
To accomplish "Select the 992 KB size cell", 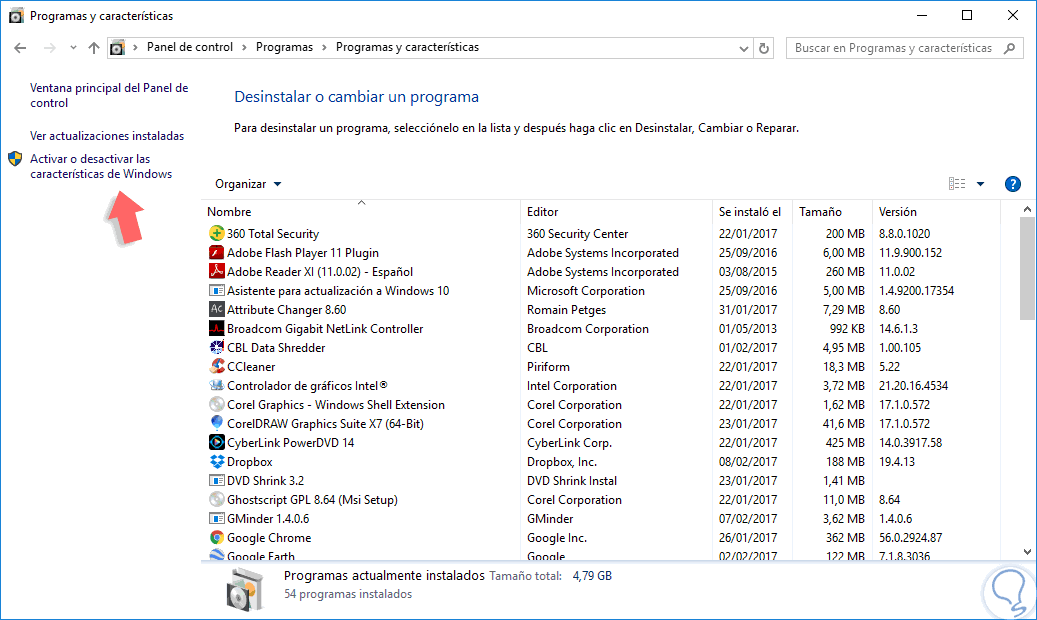I will click(847, 329).
